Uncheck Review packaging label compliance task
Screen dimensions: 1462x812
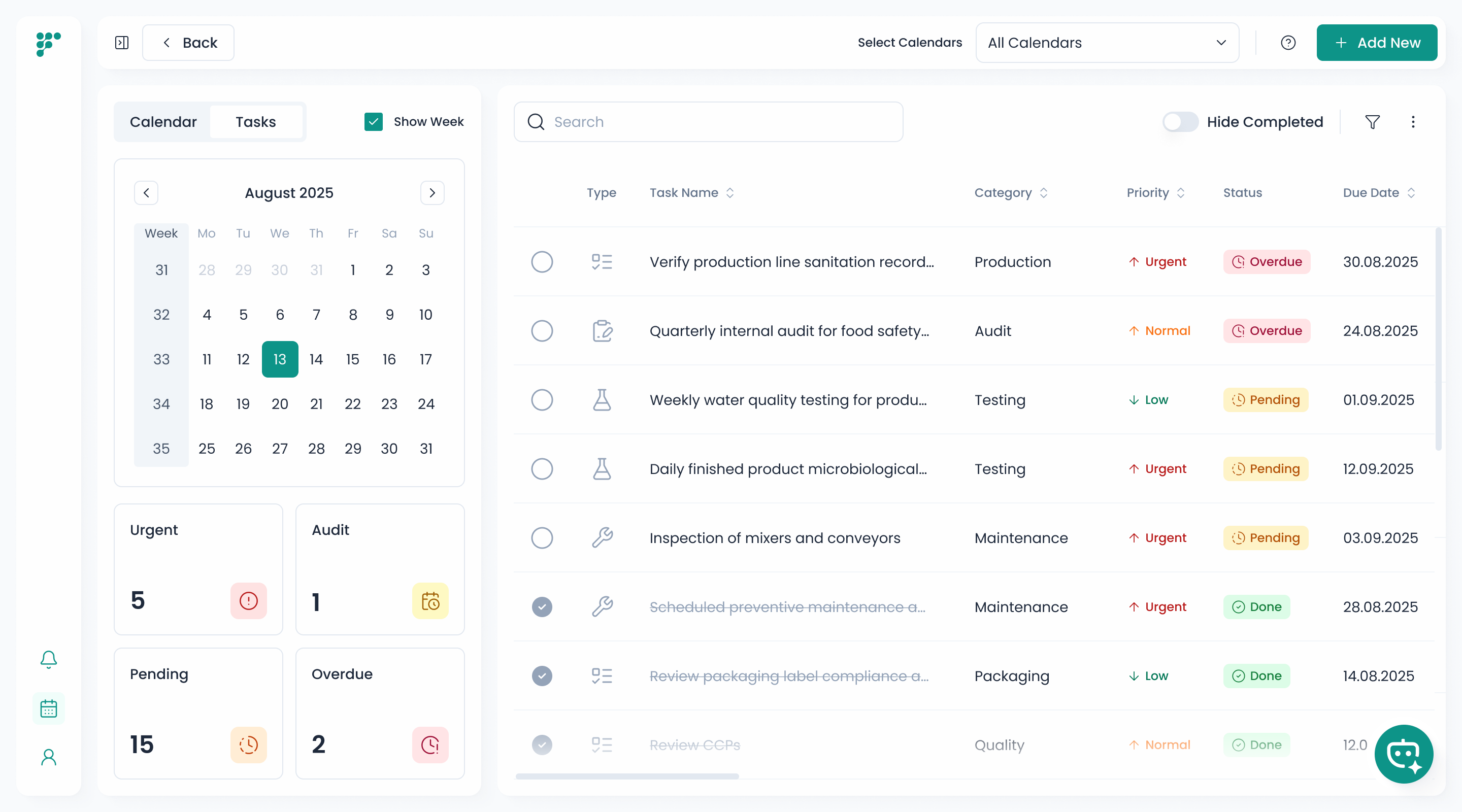542,675
